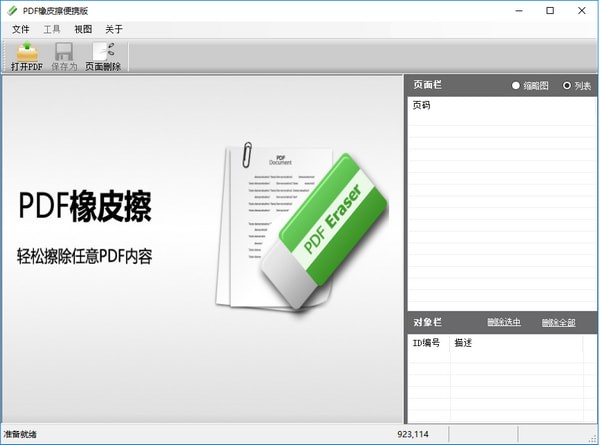Open the 工具 menu
This screenshot has height=445, width=600.
tap(52, 29)
